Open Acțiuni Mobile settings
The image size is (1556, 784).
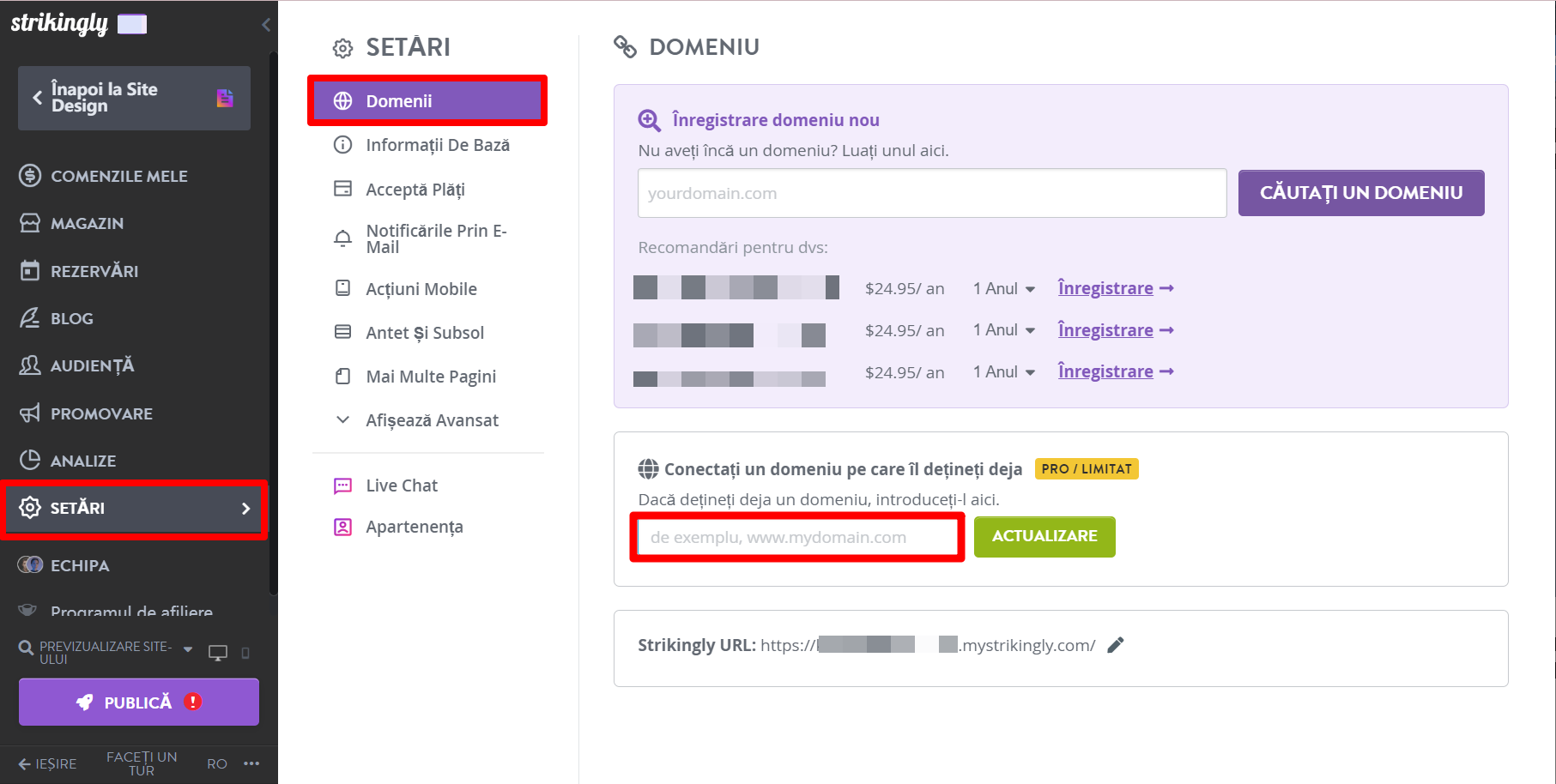[x=421, y=289]
